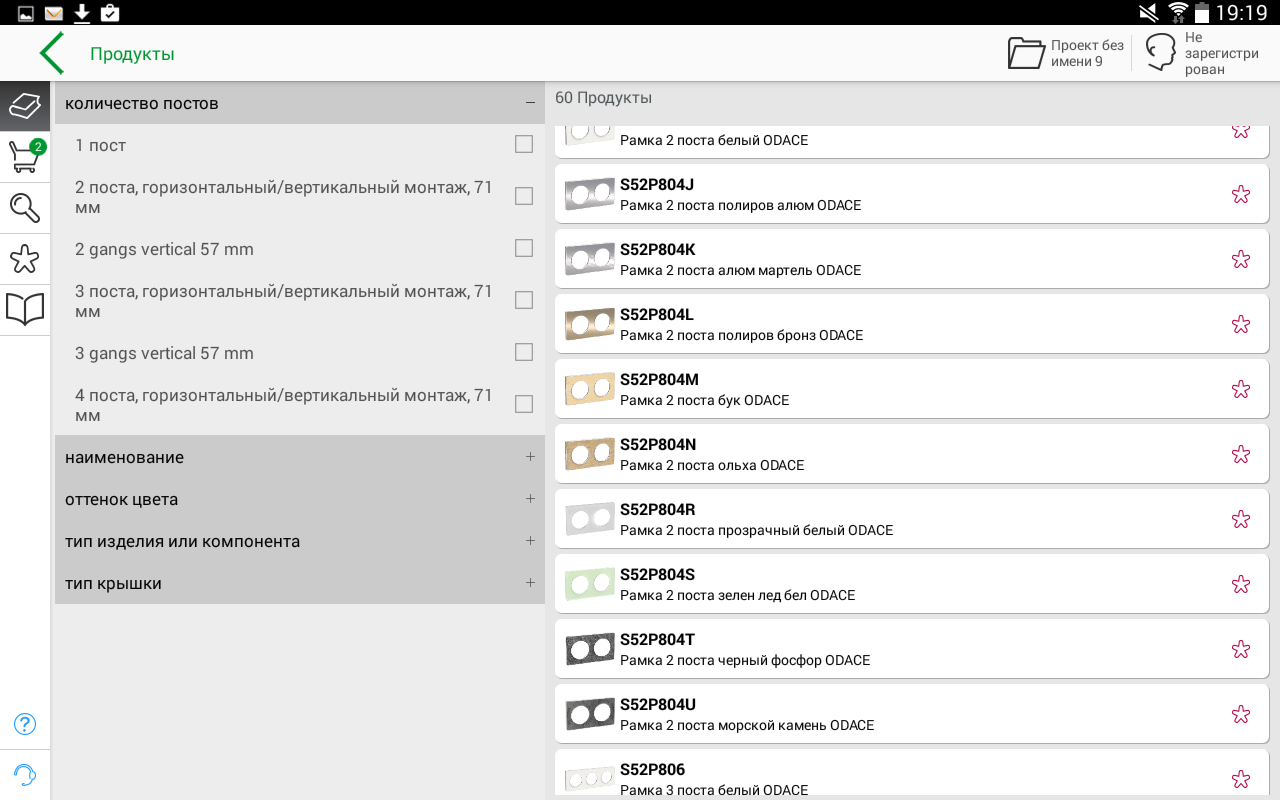Open the shopping cart with 2 items
Viewport: 1280px width, 800px height.
(25, 157)
